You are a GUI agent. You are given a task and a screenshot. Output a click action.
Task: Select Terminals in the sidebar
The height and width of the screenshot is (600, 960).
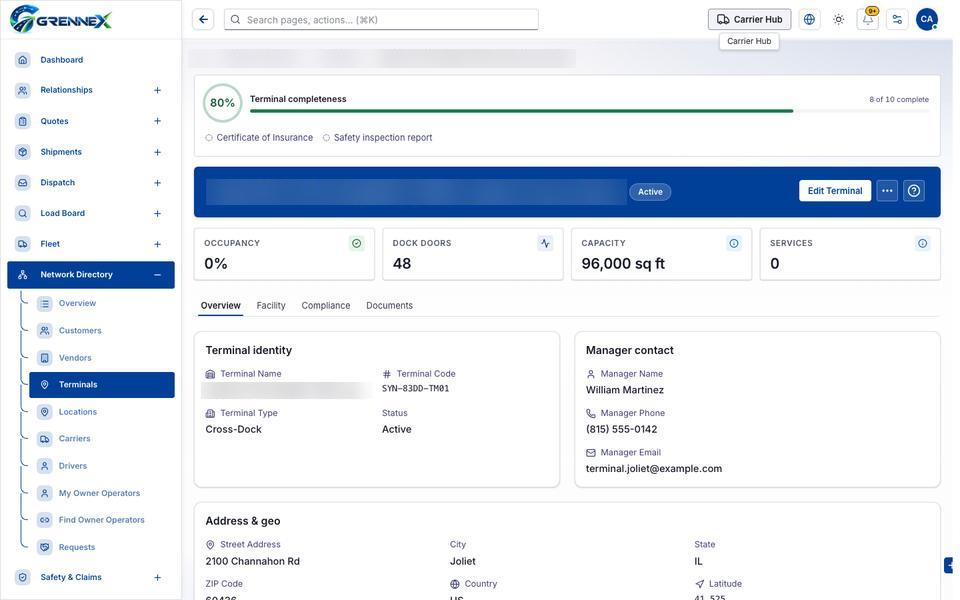(x=102, y=384)
